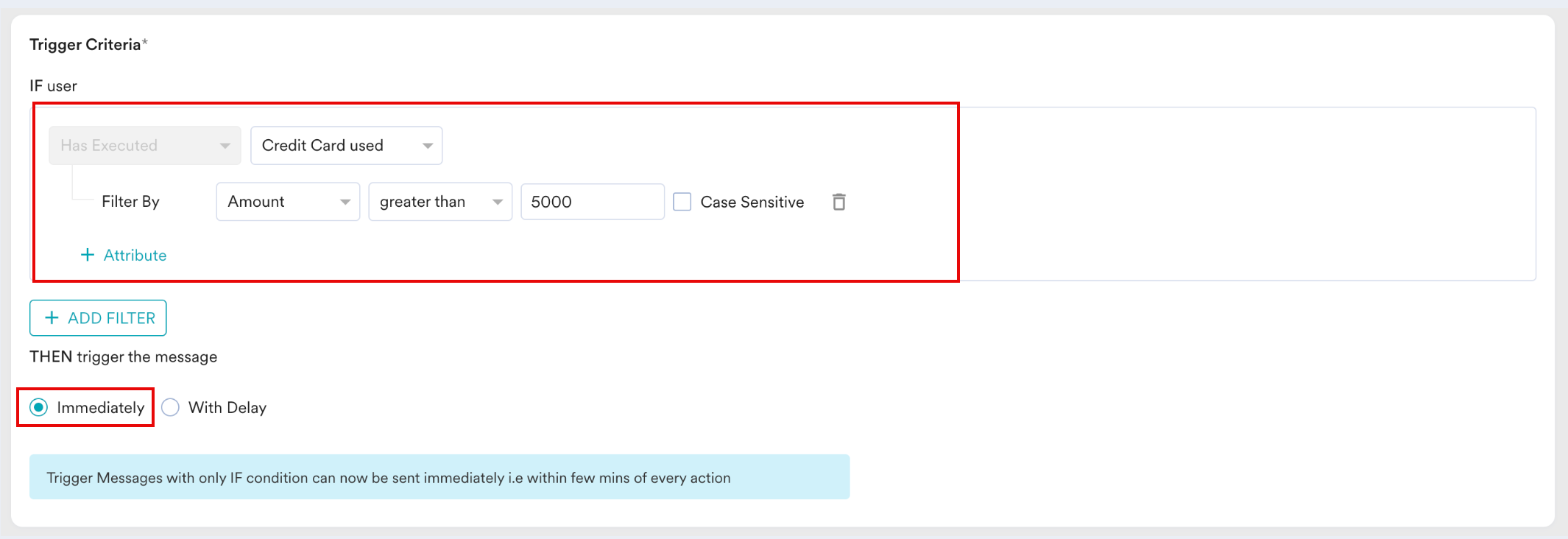The width and height of the screenshot is (1568, 539).
Task: Click the caret arrow on Amount dropdown
Action: point(345,202)
